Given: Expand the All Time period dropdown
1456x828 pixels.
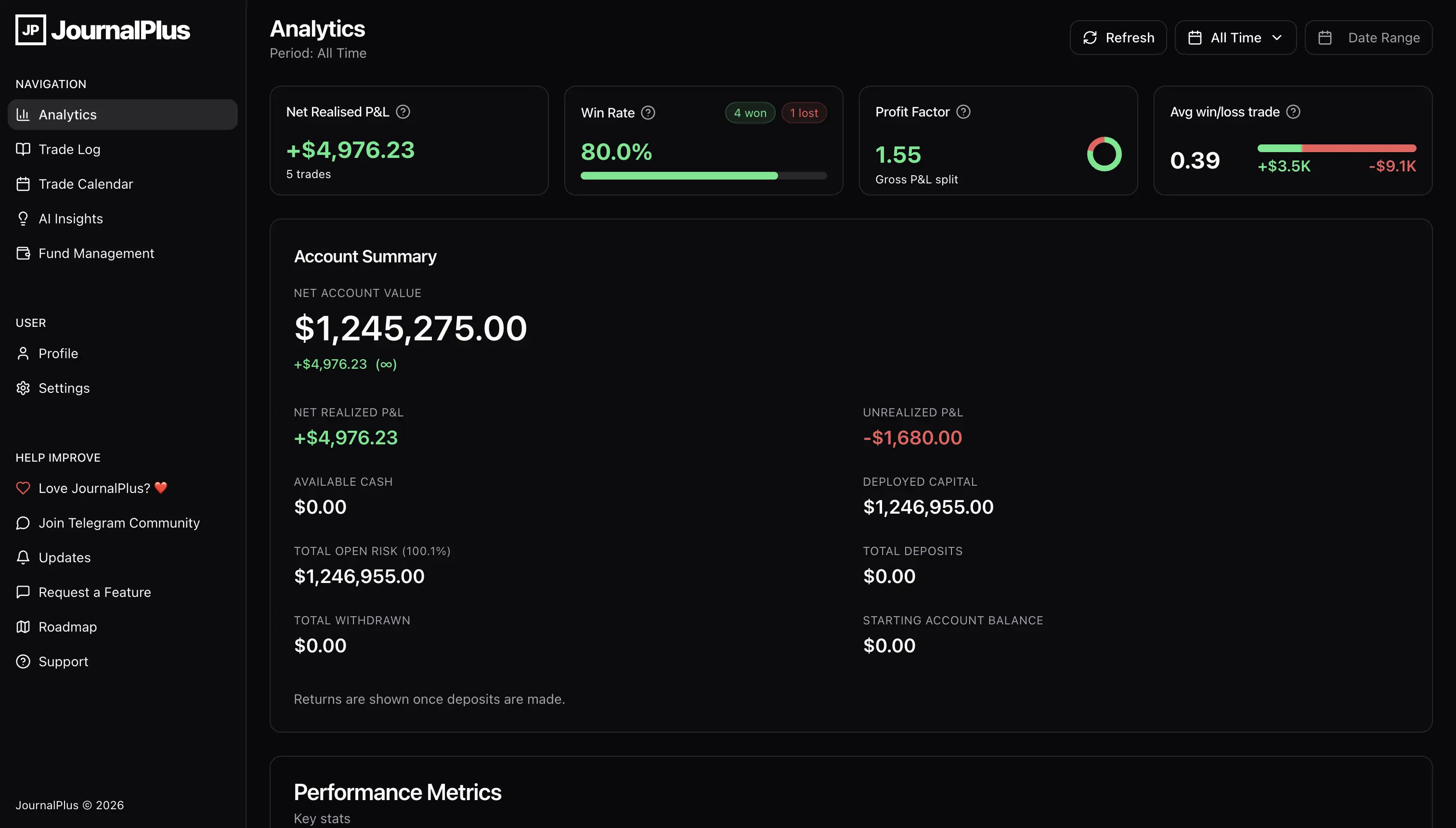Looking at the screenshot, I should point(1235,38).
